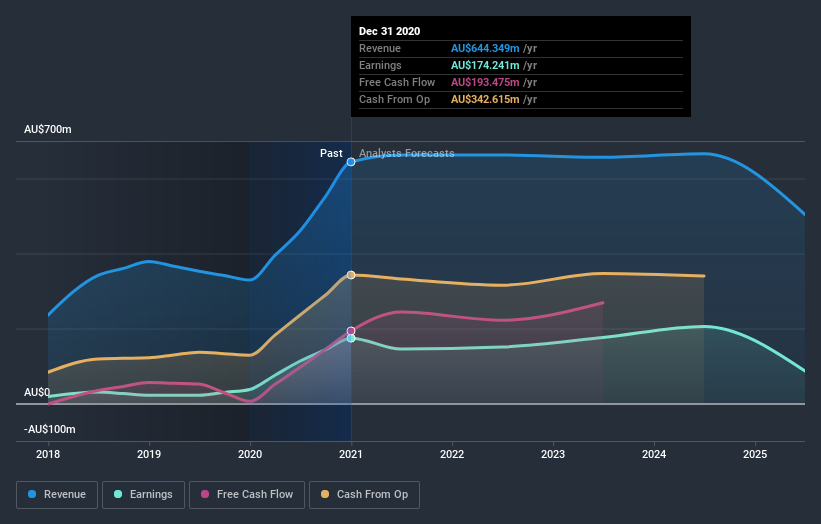Select the 2018 x-axis label
The height and width of the screenshot is (524, 821).
(x=48, y=454)
